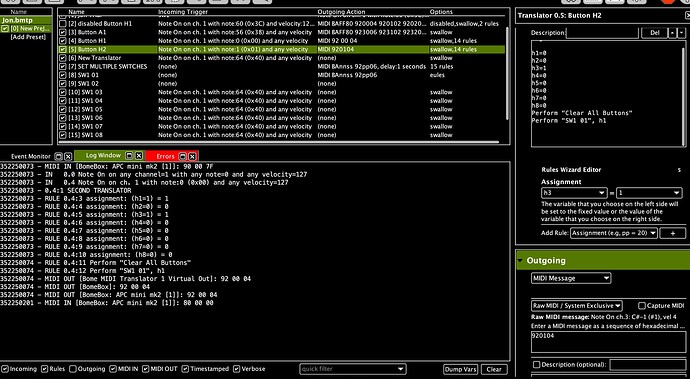Toggle the MIDI IN log checkbox
690x379 pixels.
[x=113, y=369]
